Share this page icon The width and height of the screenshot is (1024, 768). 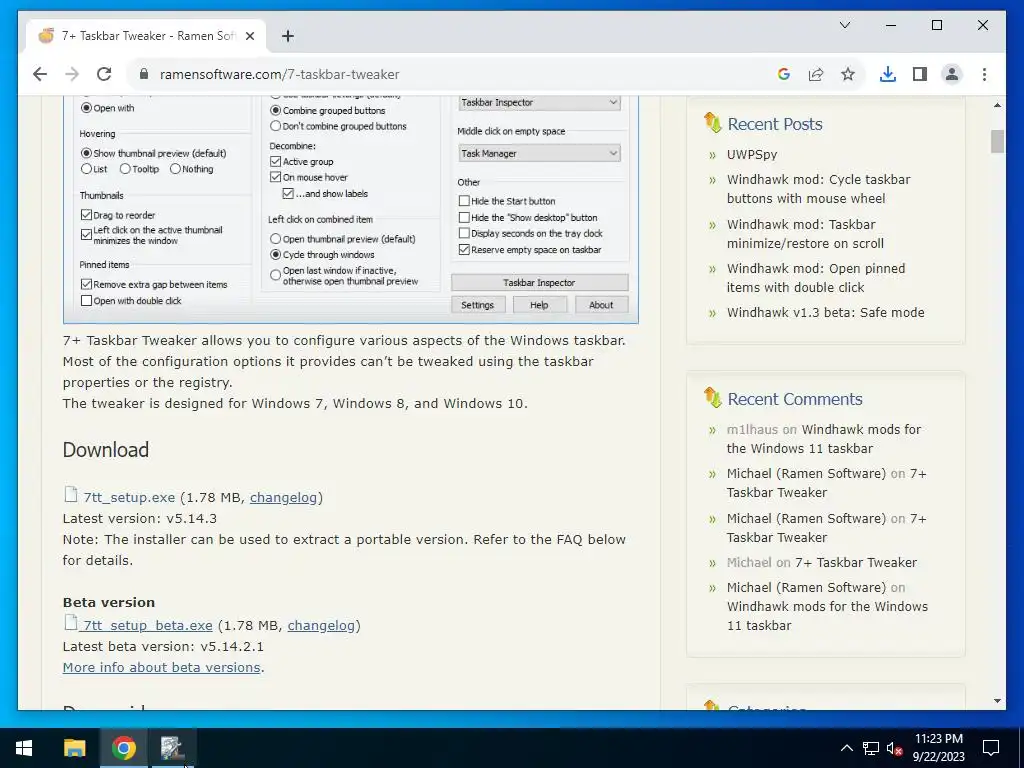coord(816,74)
